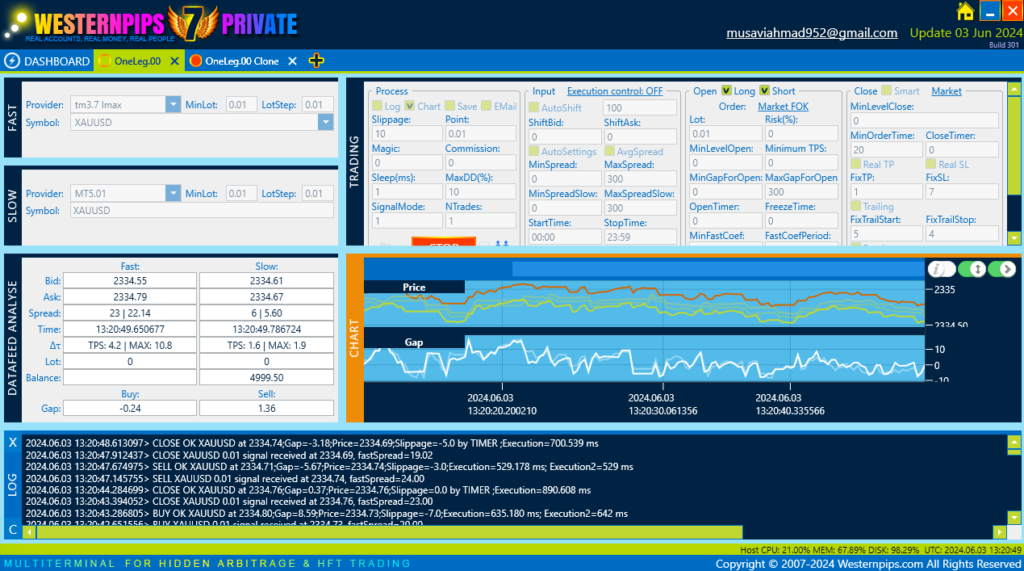
Task: Open the Fast symbol XAUUSD dropdown
Action: click(325, 122)
